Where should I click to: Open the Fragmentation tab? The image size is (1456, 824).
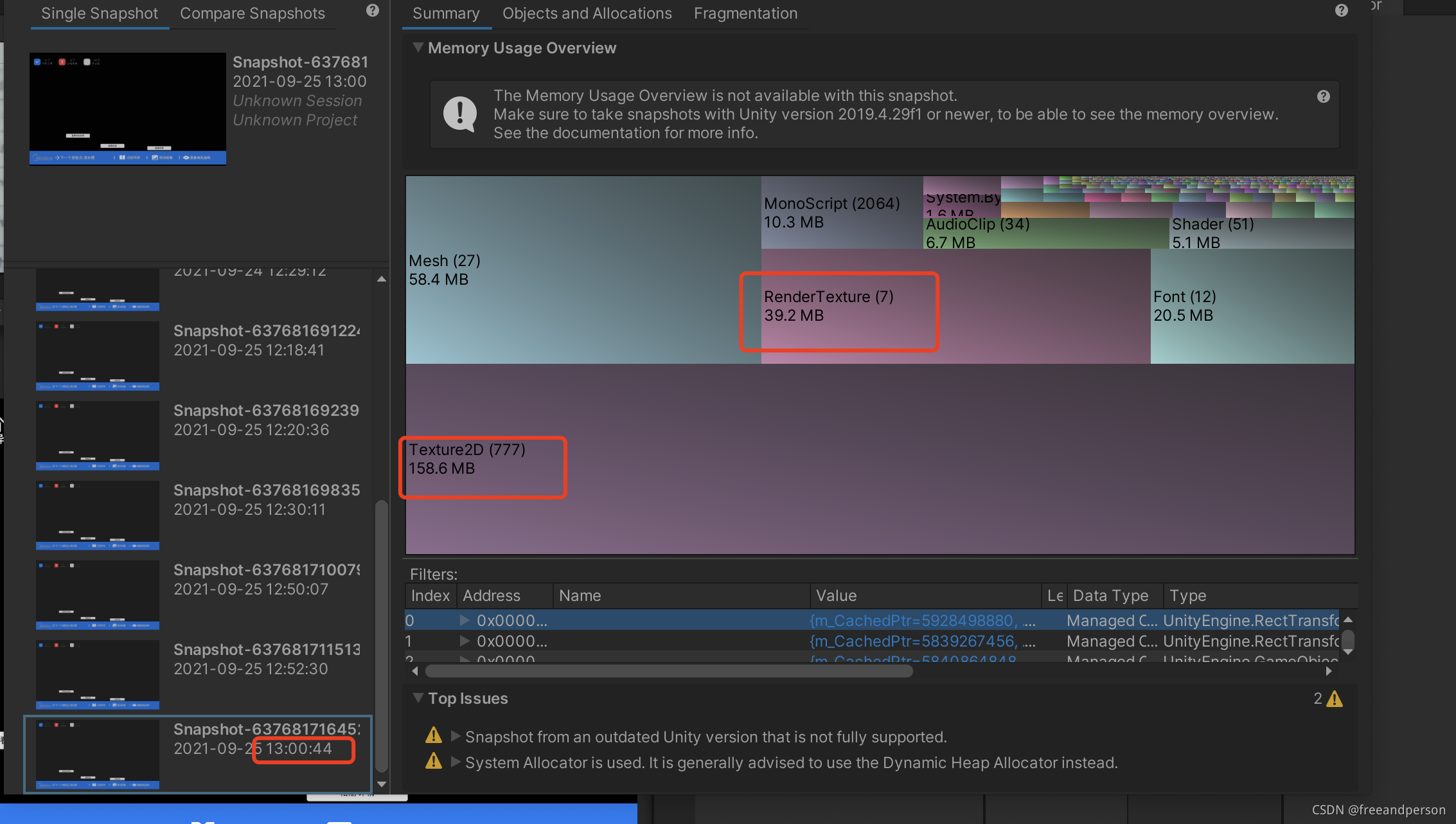[745, 13]
